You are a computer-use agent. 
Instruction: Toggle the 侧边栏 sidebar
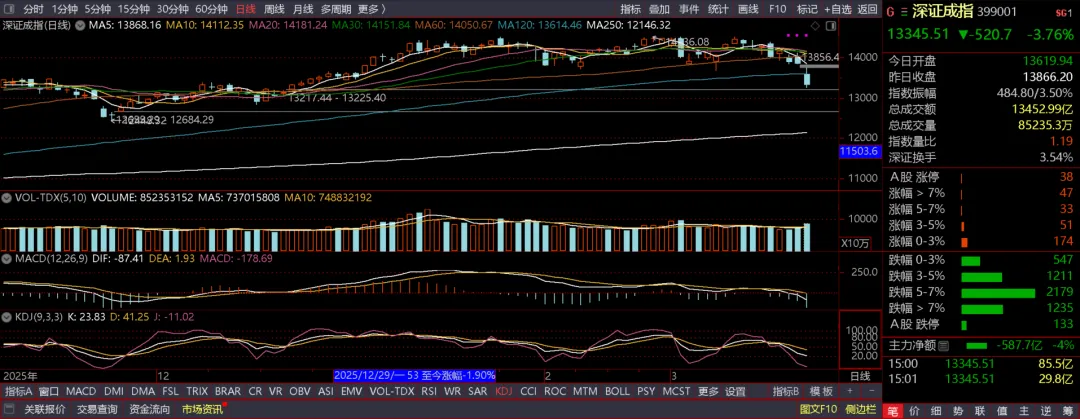(861, 409)
